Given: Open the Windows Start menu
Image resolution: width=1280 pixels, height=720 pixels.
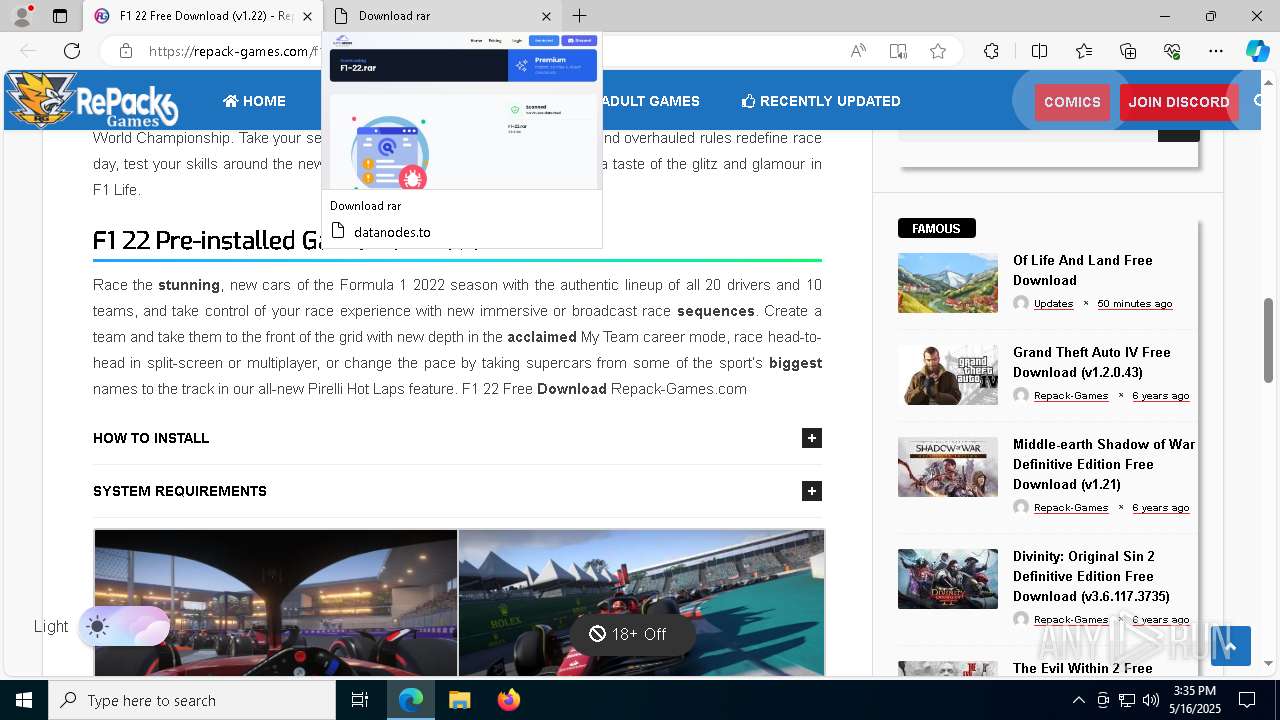Looking at the screenshot, I should click(24, 700).
